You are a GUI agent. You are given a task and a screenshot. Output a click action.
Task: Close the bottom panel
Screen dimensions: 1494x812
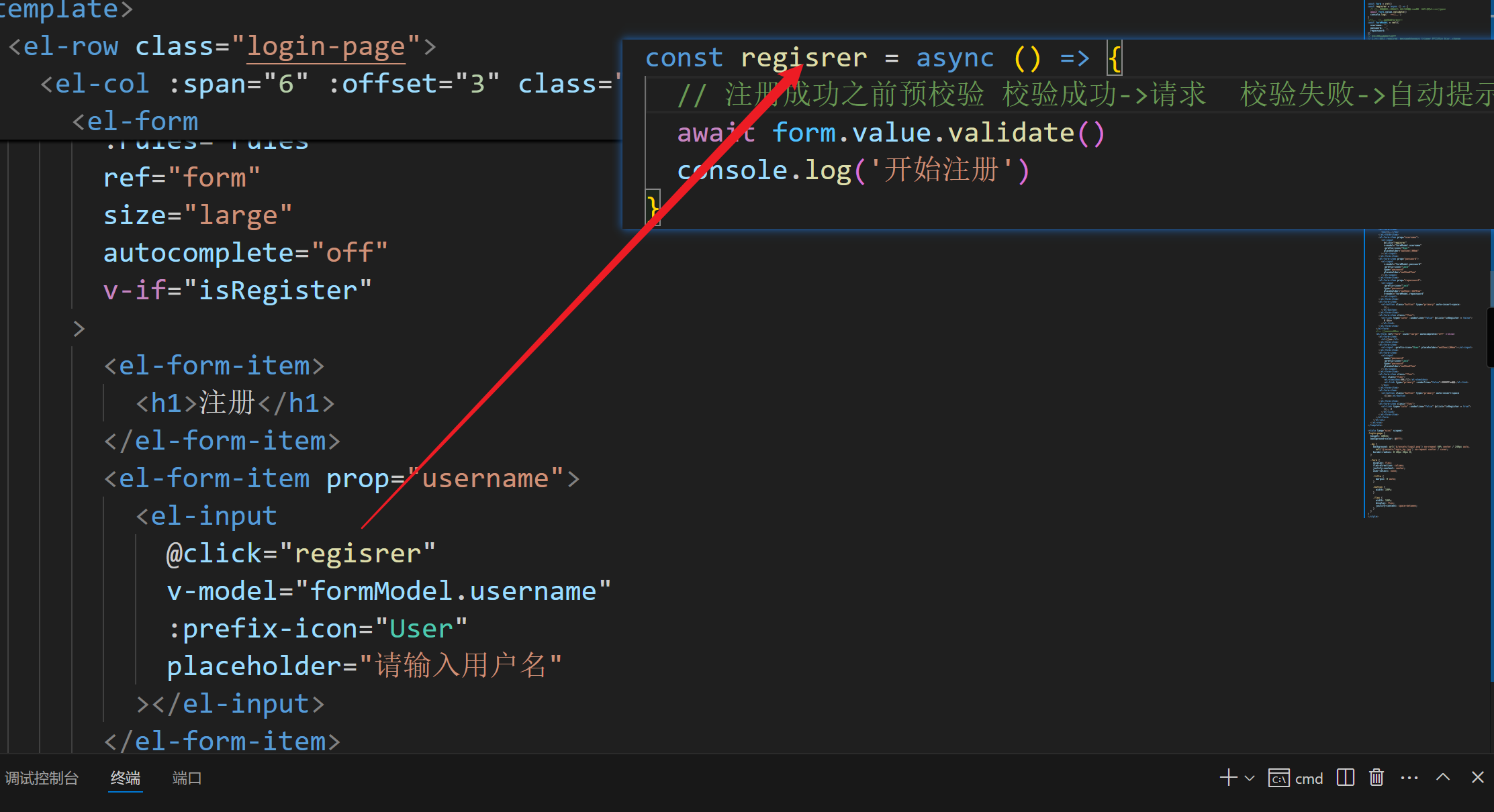(1477, 778)
